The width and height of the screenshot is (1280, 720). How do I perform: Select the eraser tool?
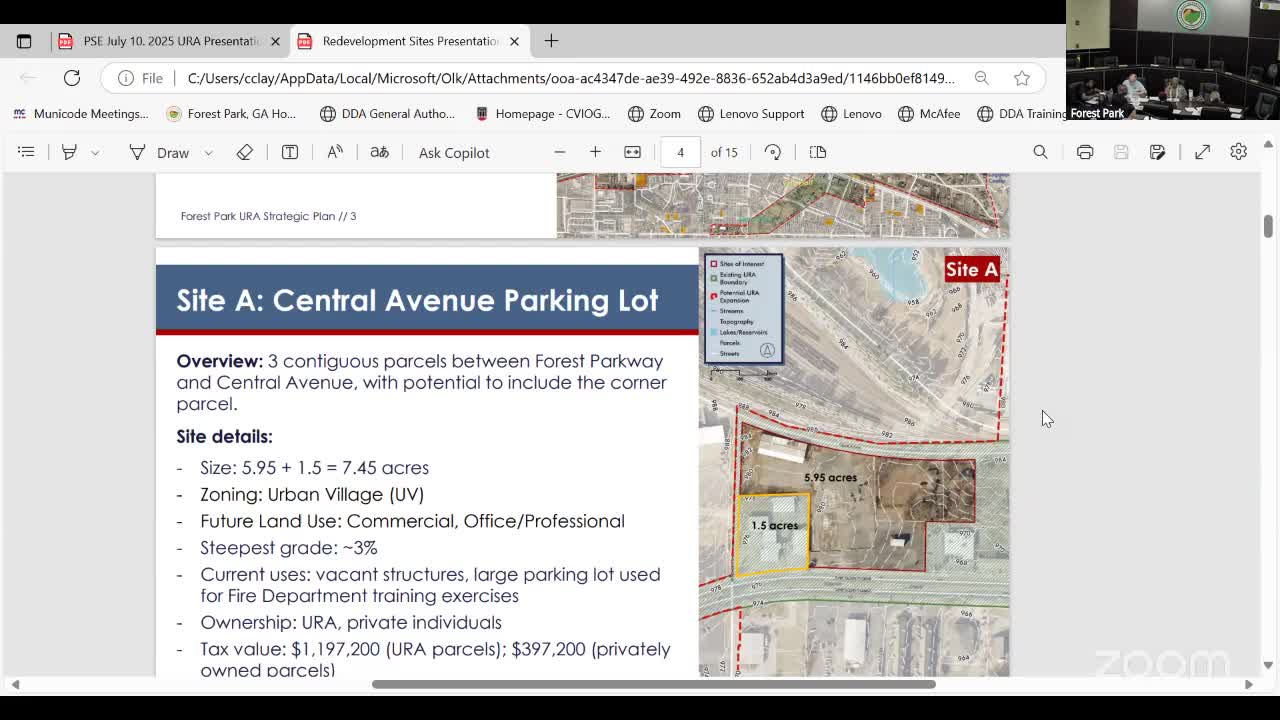pos(243,151)
